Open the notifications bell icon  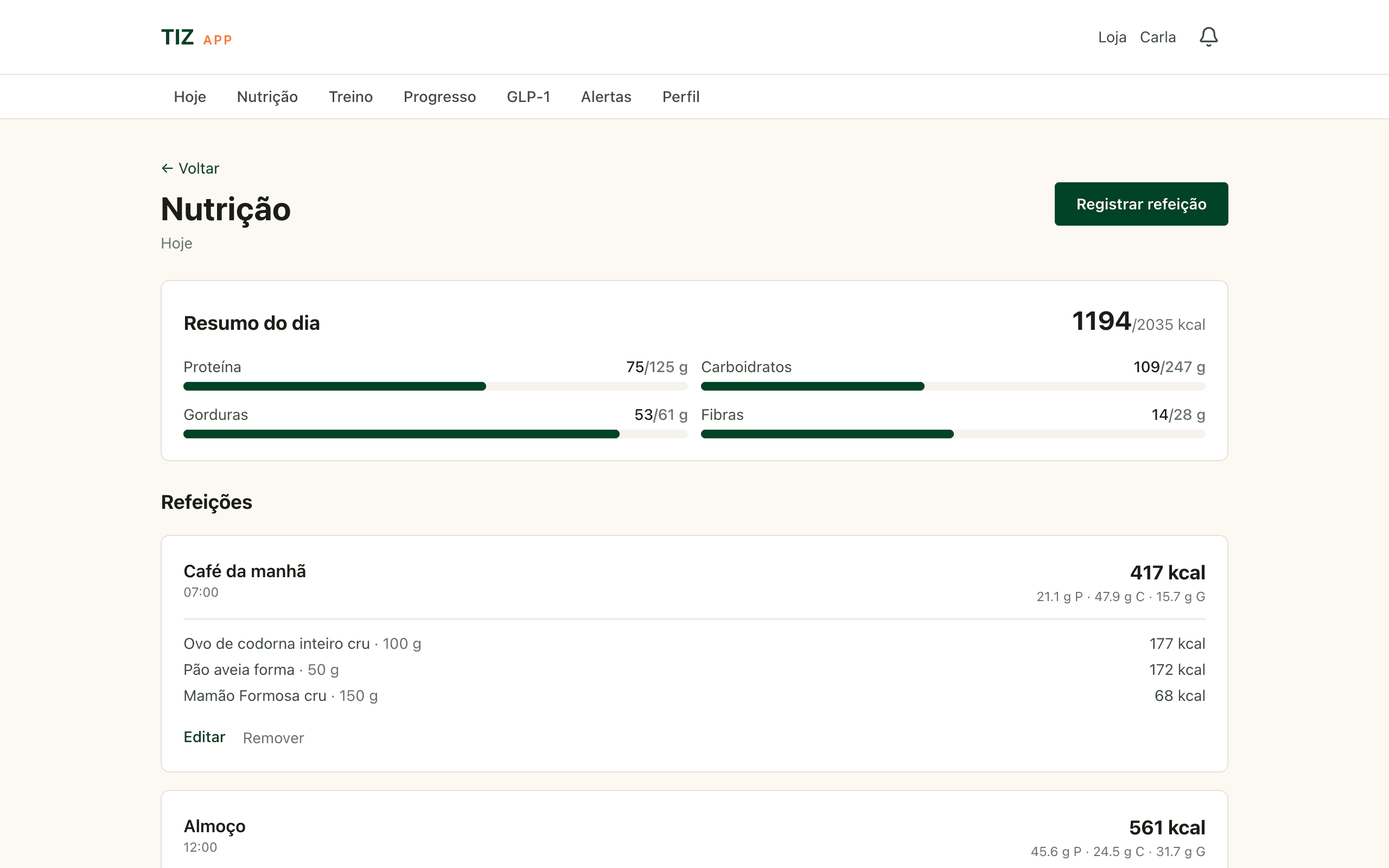[x=1208, y=37]
